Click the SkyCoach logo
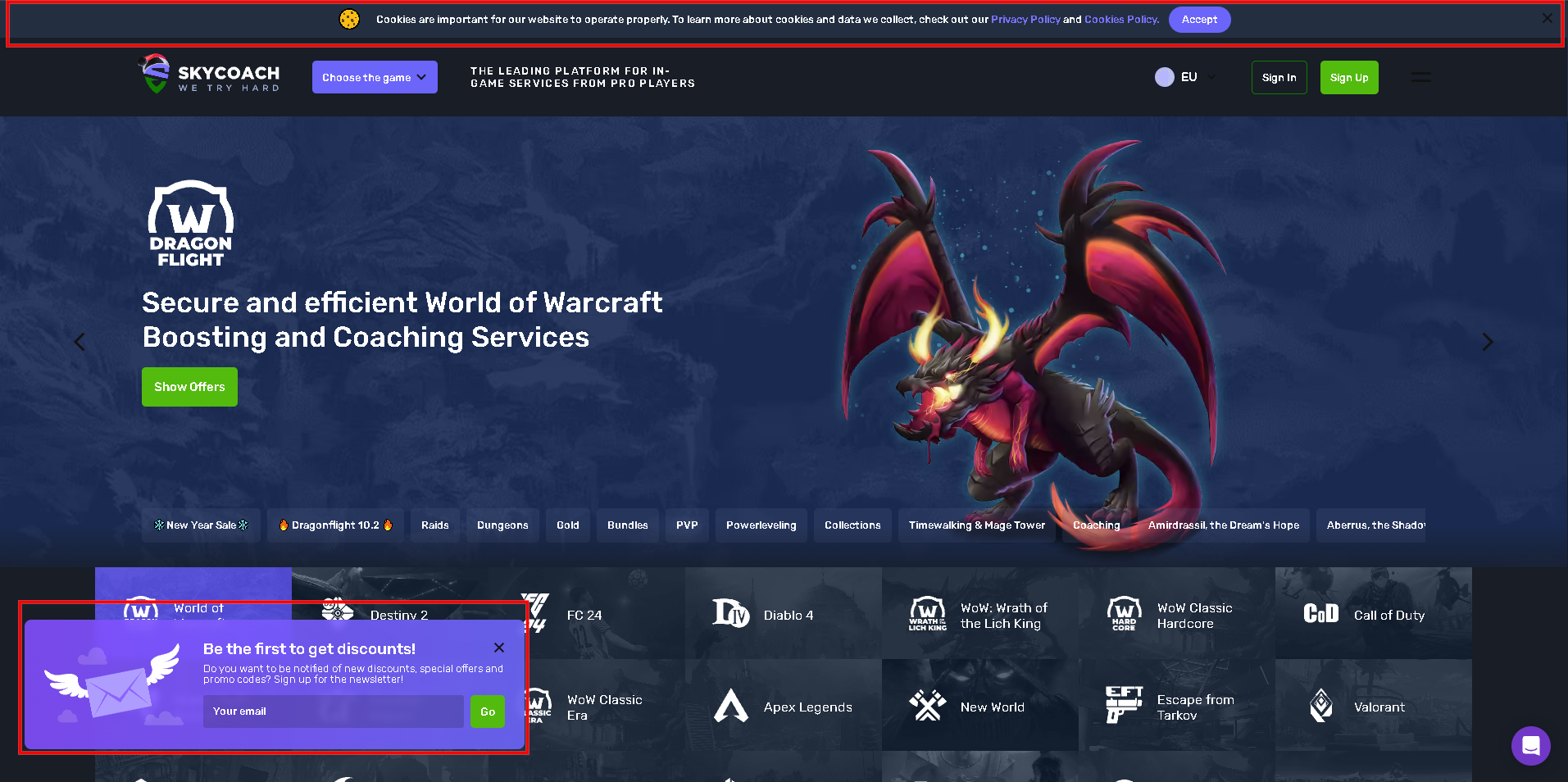This screenshot has height=782, width=1568. click(210, 75)
